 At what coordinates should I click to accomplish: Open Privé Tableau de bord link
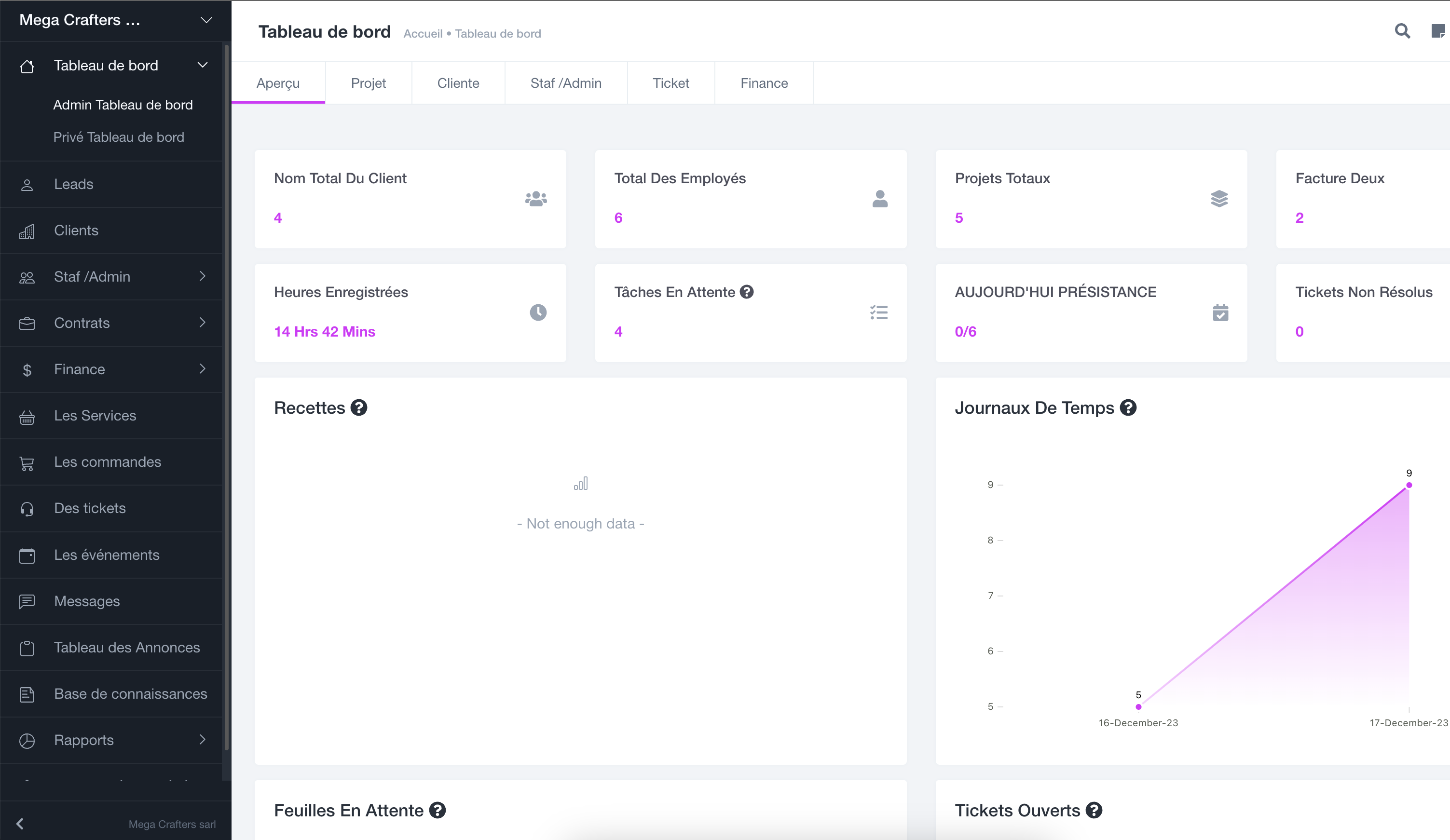click(x=119, y=137)
